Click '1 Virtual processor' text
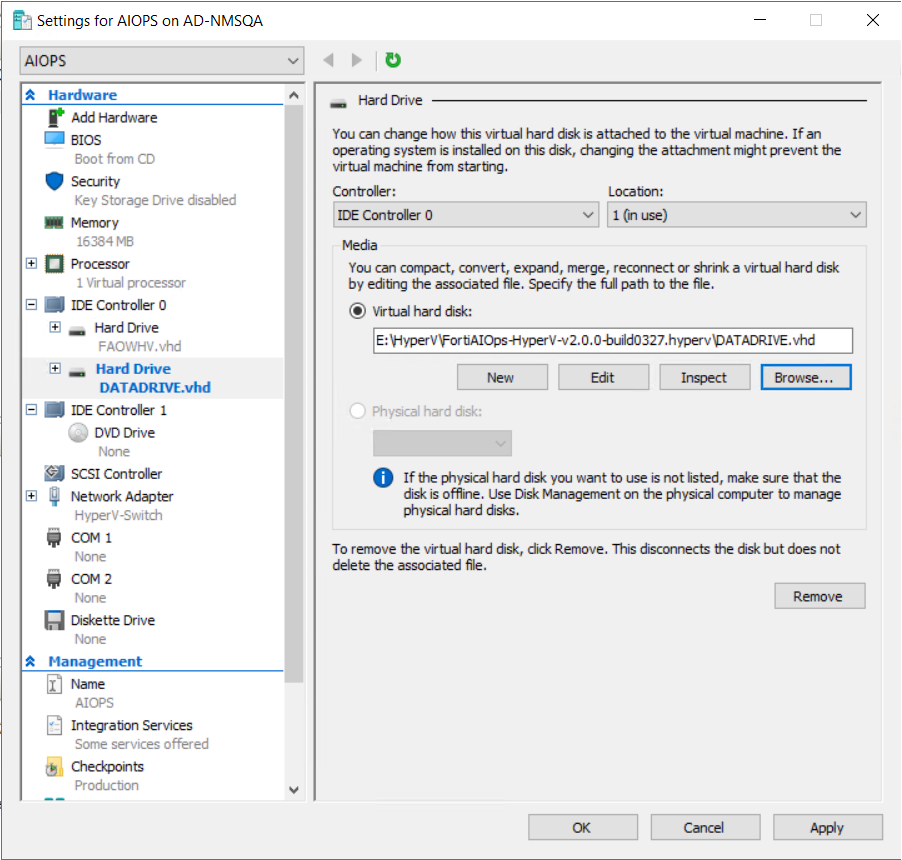Viewport: 902px width, 860px height. click(x=131, y=282)
